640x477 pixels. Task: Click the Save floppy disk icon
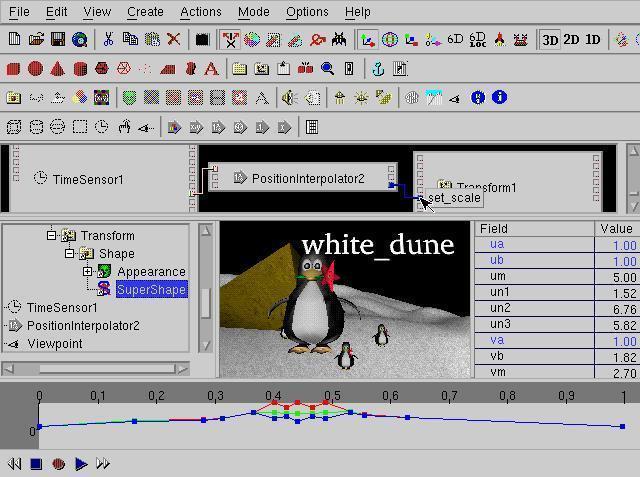(x=58, y=40)
